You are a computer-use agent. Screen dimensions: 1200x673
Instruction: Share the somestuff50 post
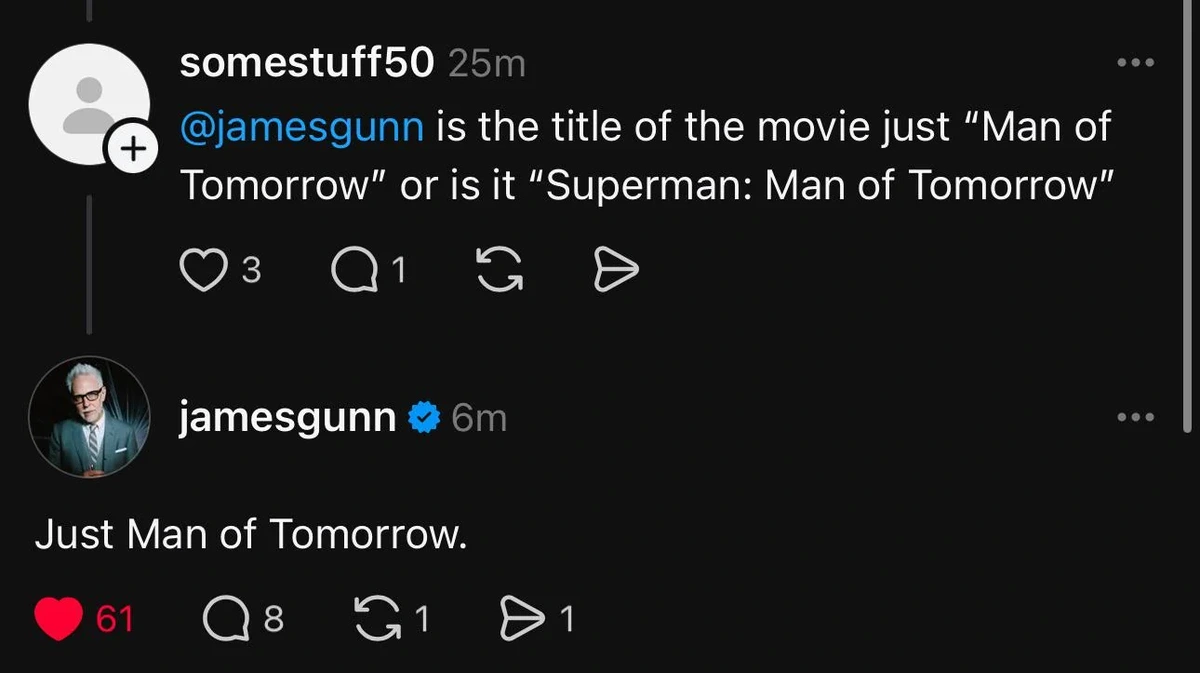[616, 270]
